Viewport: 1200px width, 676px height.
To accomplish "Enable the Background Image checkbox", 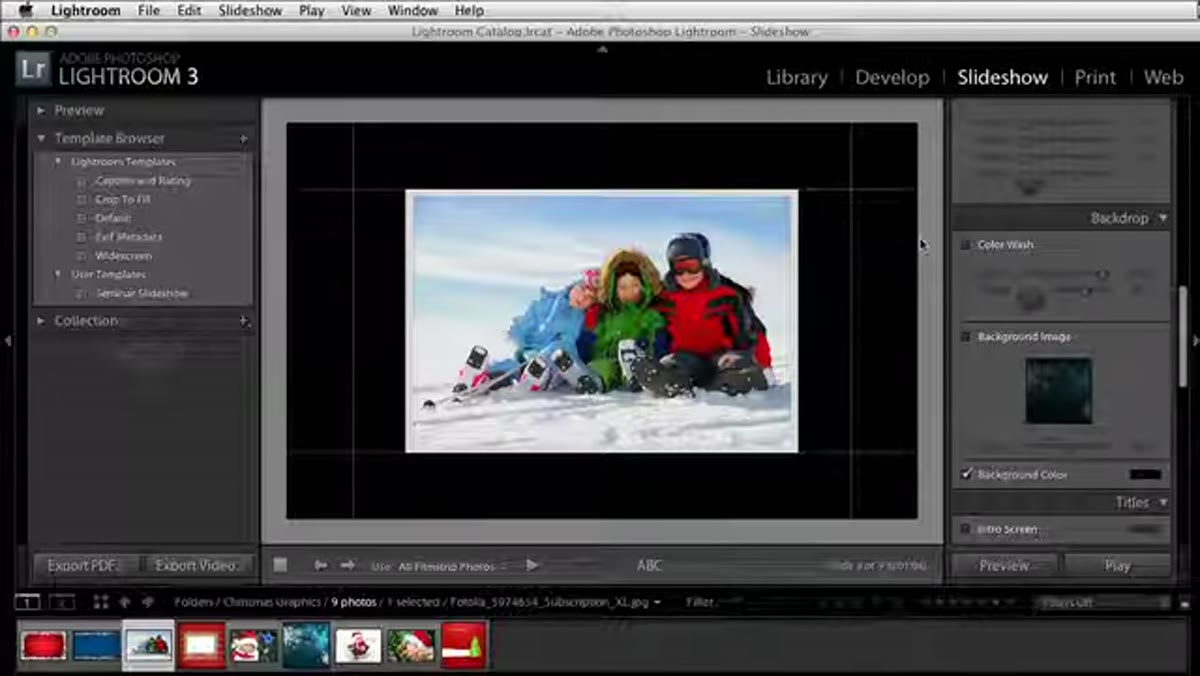I will [966, 337].
